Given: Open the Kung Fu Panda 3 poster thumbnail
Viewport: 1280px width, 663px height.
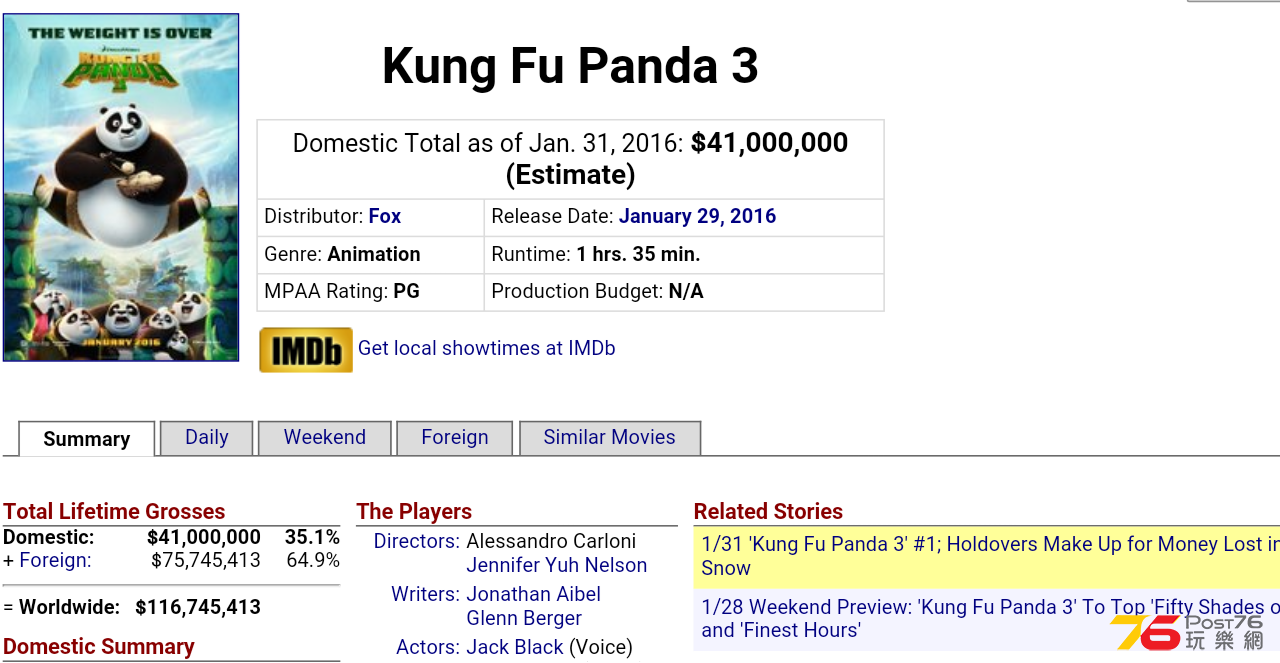Looking at the screenshot, I should click(x=121, y=187).
